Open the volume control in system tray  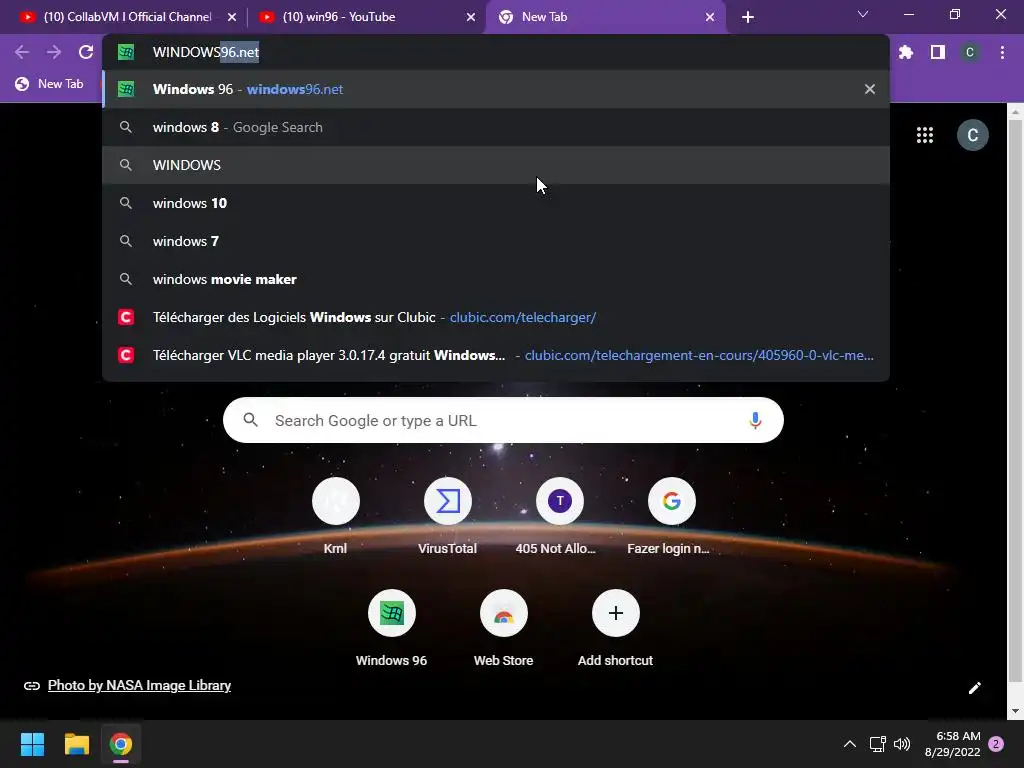pyautogui.click(x=902, y=744)
